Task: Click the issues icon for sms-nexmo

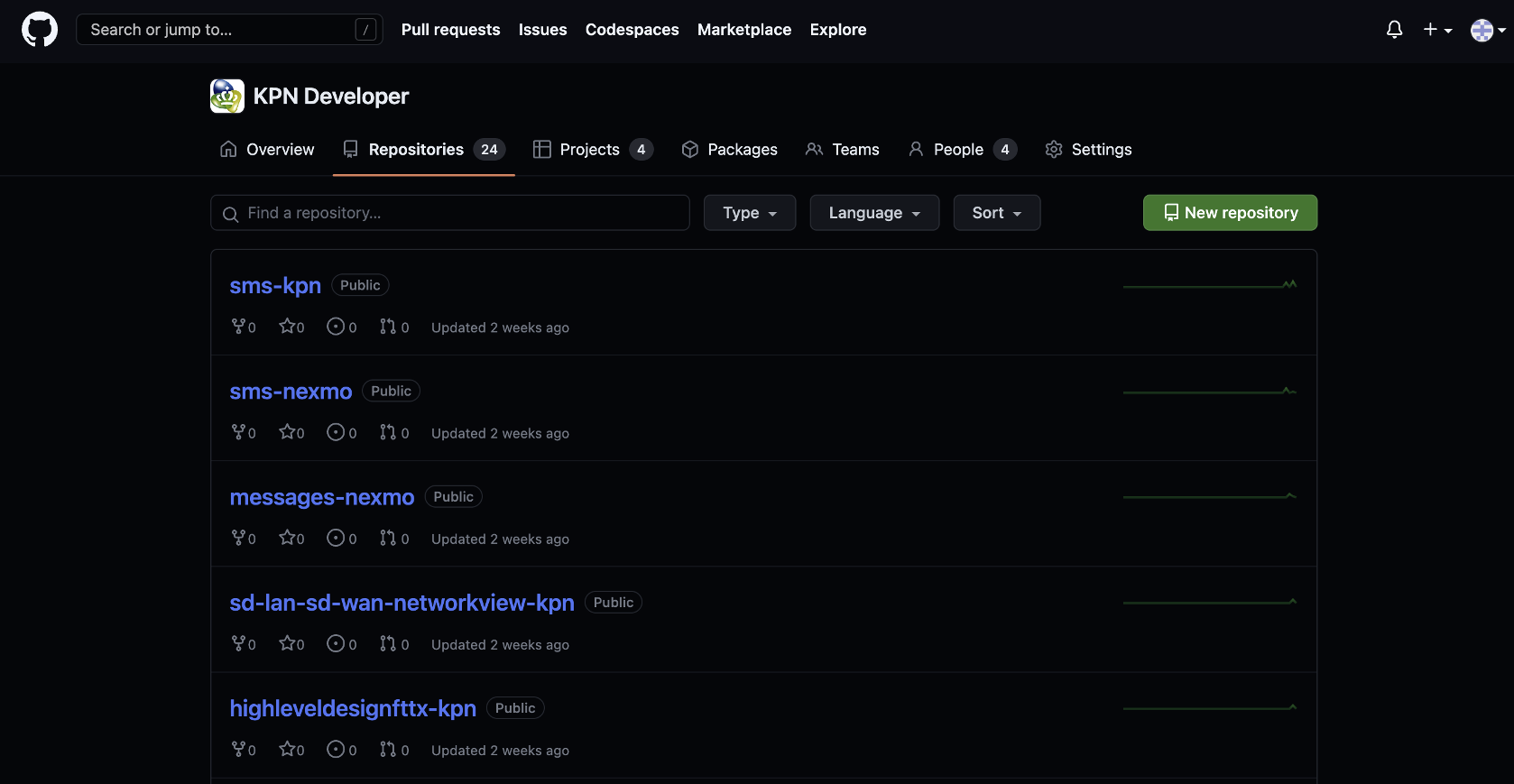Action: [336, 432]
